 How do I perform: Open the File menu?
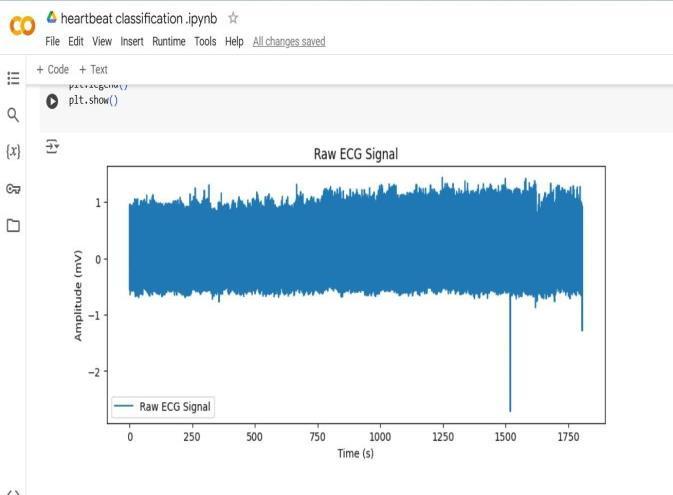(52, 42)
